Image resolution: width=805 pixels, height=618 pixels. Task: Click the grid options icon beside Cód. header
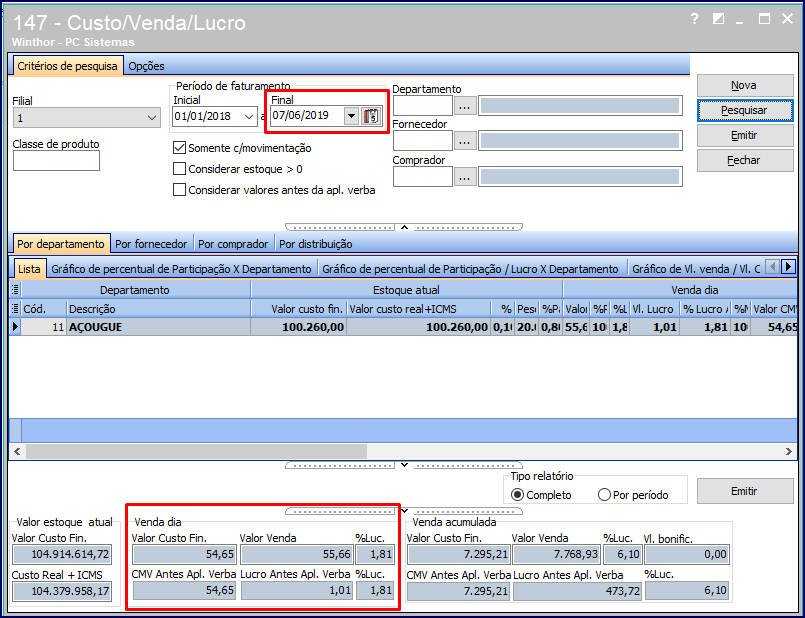[x=15, y=308]
